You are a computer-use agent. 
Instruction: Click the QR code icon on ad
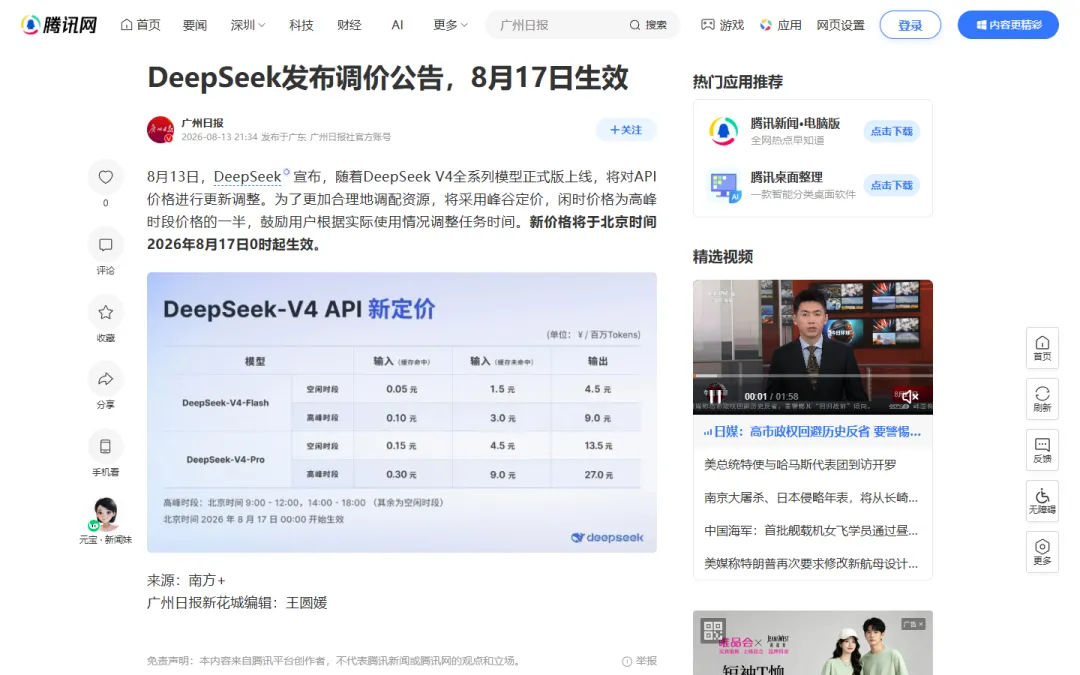click(x=713, y=630)
